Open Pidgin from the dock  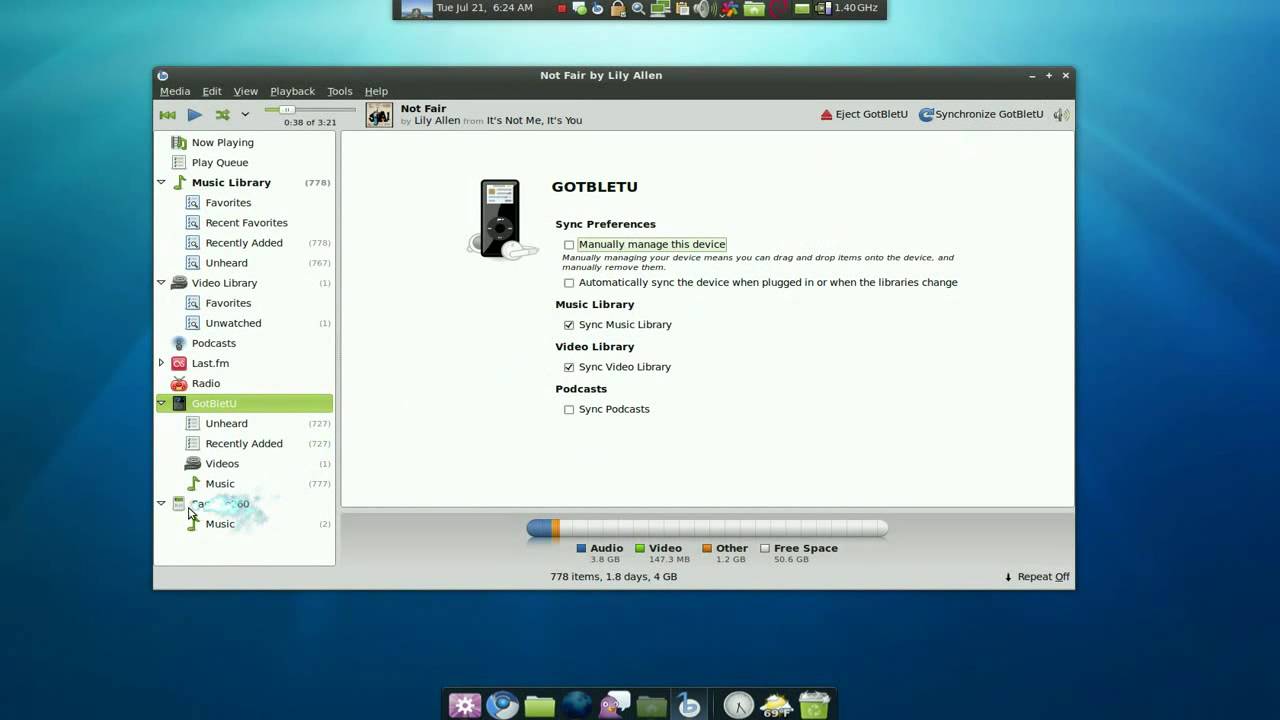[x=614, y=705]
